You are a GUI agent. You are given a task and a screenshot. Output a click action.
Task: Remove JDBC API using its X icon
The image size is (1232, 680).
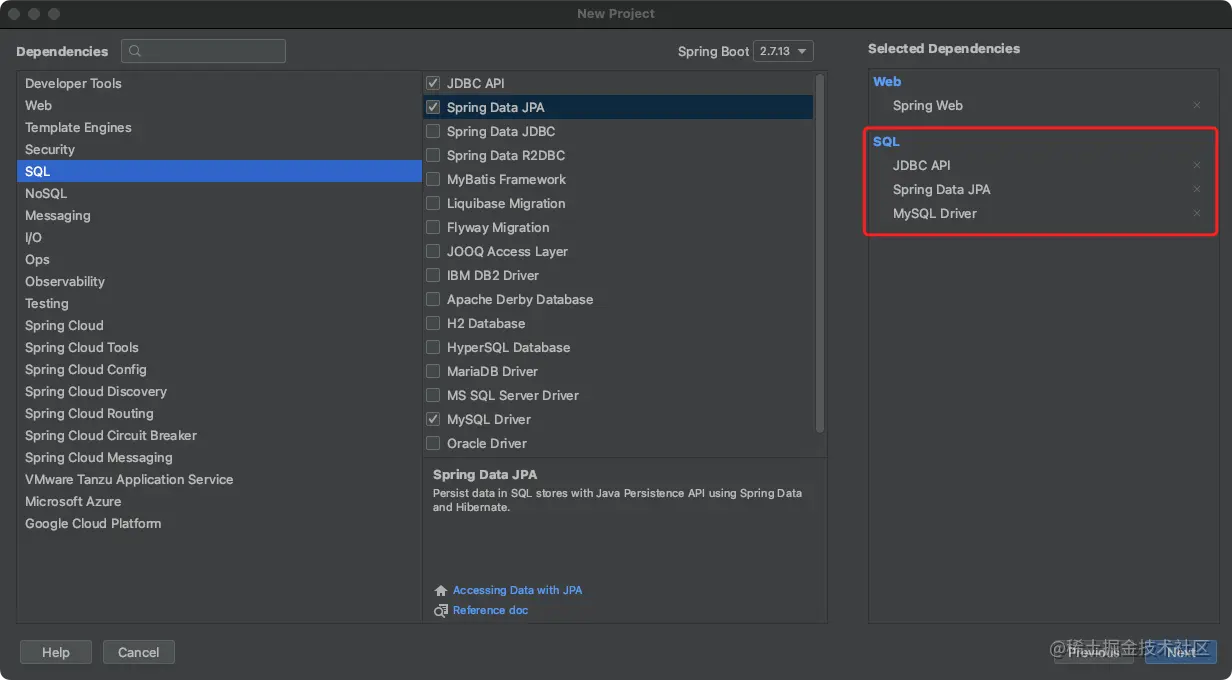pos(1197,166)
